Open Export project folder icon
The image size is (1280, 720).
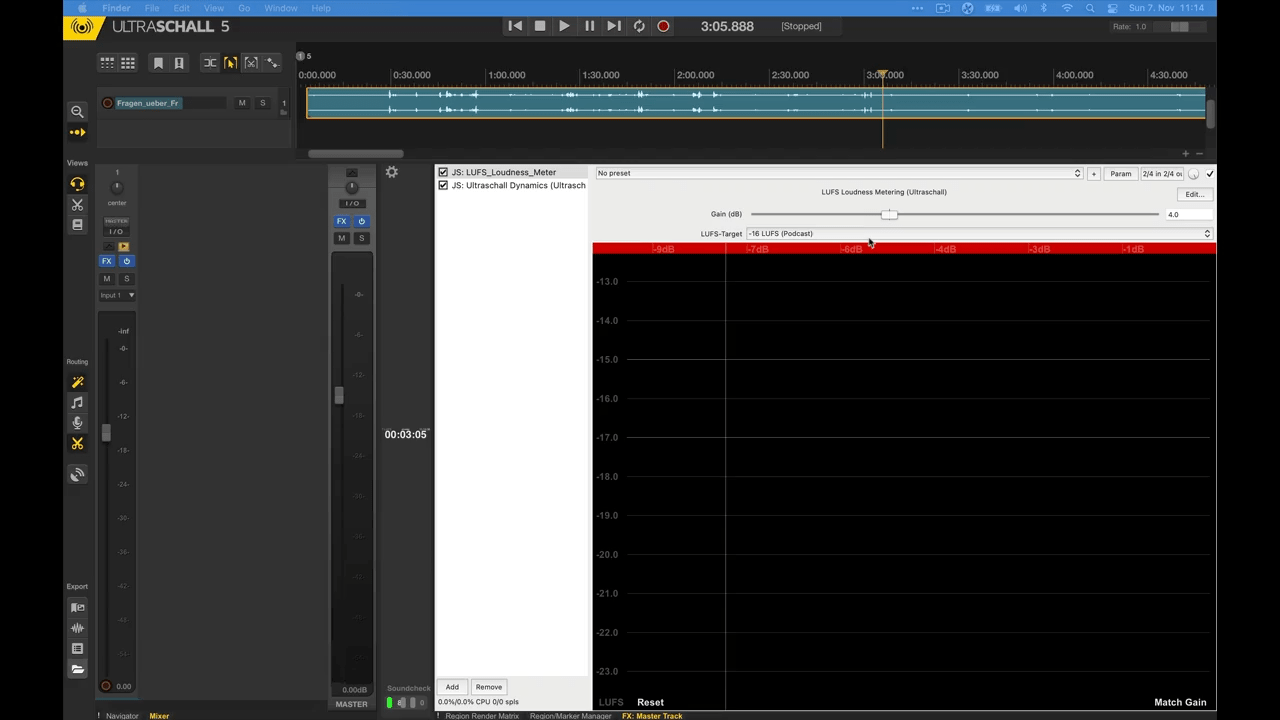point(77,669)
